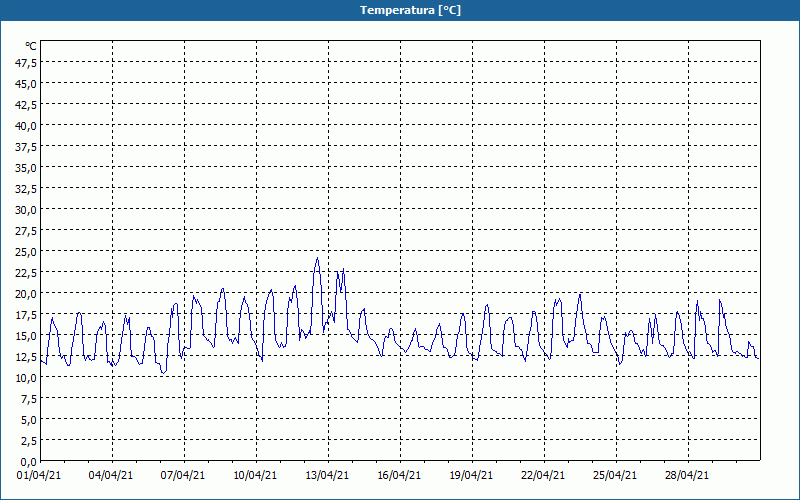The height and width of the screenshot is (500, 800).
Task: Select the 19/04/21 date label
Action: pos(471,475)
